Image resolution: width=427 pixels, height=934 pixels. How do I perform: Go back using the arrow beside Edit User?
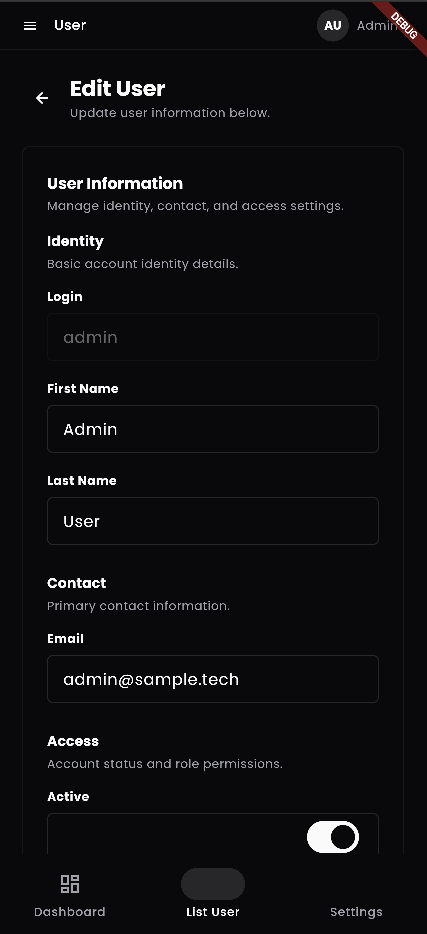42,98
